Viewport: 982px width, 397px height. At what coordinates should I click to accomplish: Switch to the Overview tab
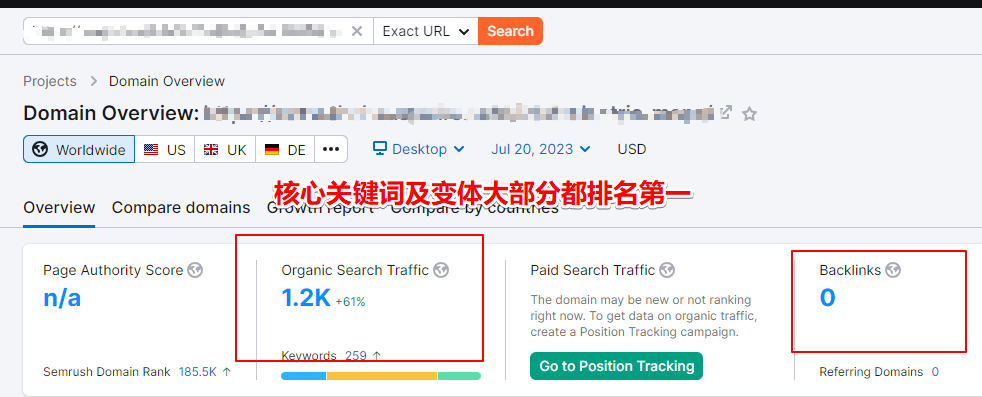(59, 207)
